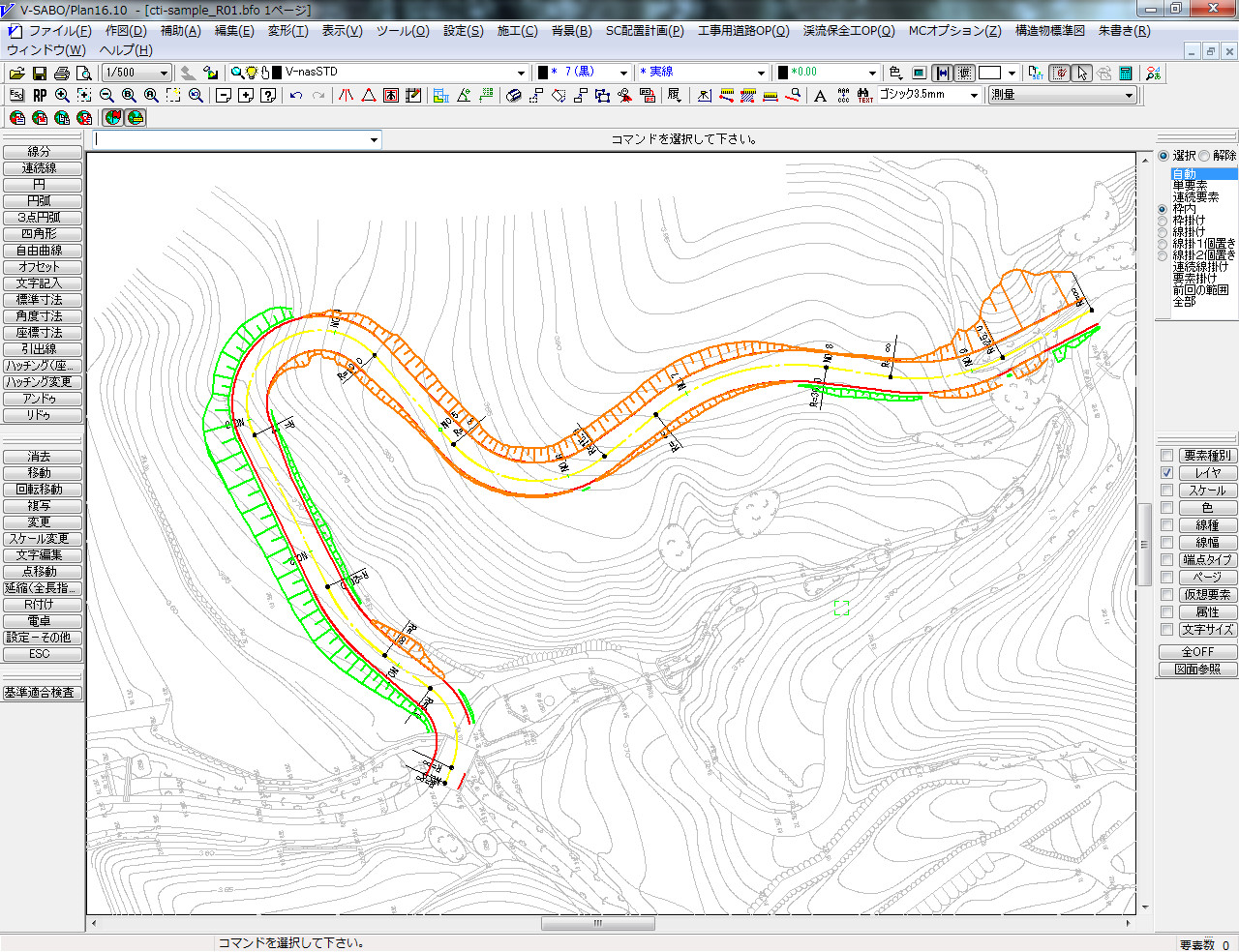
Task: Click the 展 expand icon in toolbar
Action: click(675, 95)
